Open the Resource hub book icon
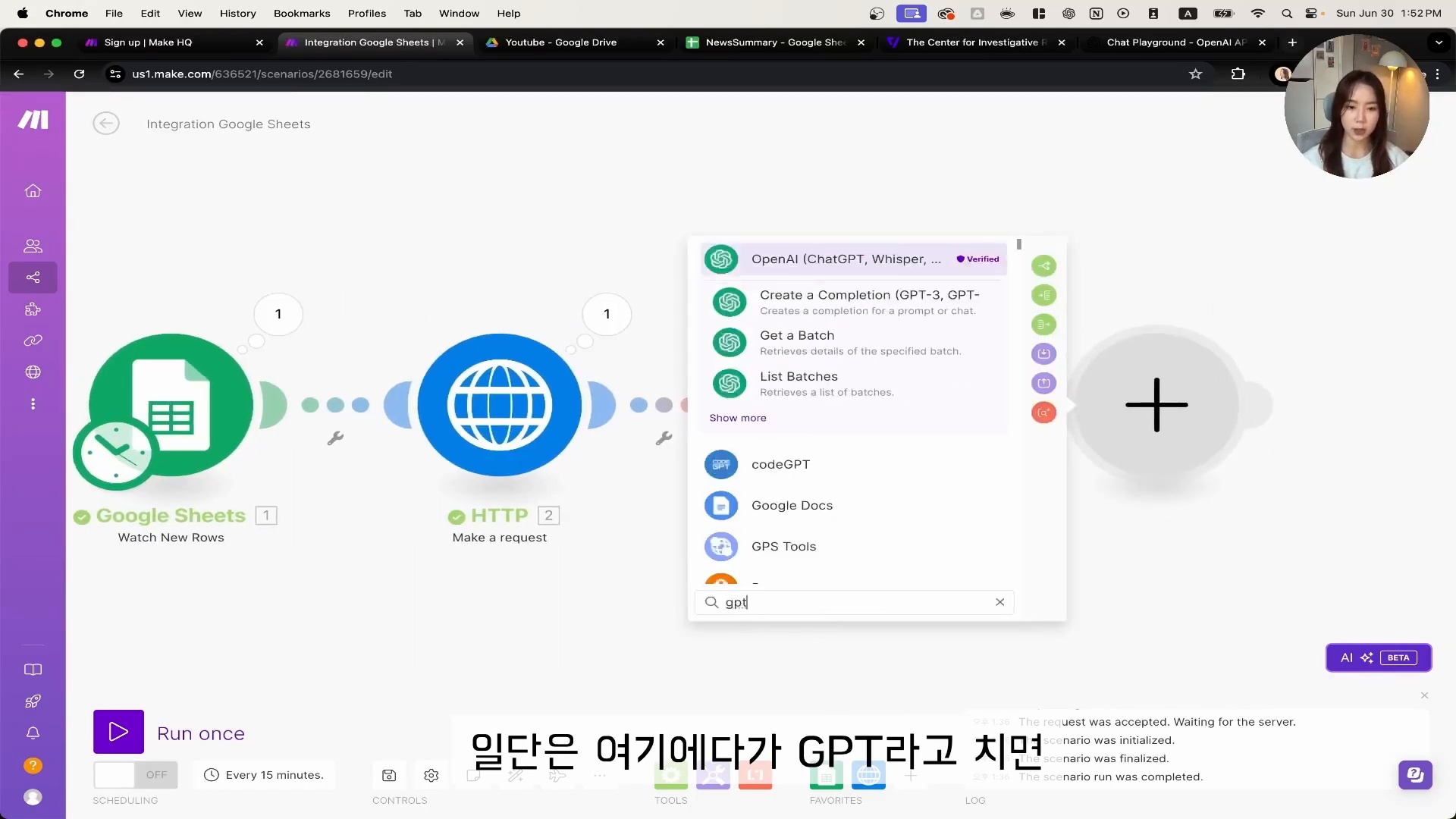 [33, 670]
